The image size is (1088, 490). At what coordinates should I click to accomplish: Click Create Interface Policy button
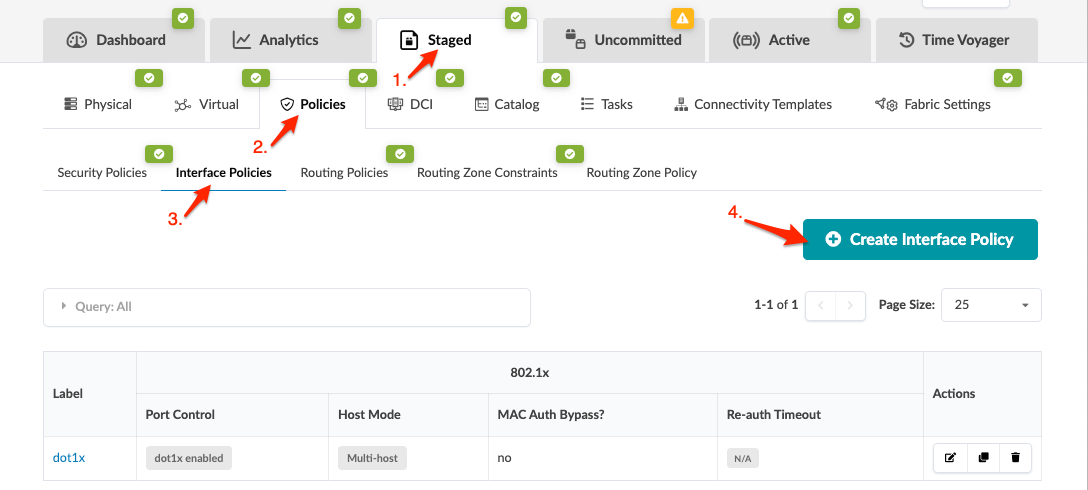(x=920, y=240)
